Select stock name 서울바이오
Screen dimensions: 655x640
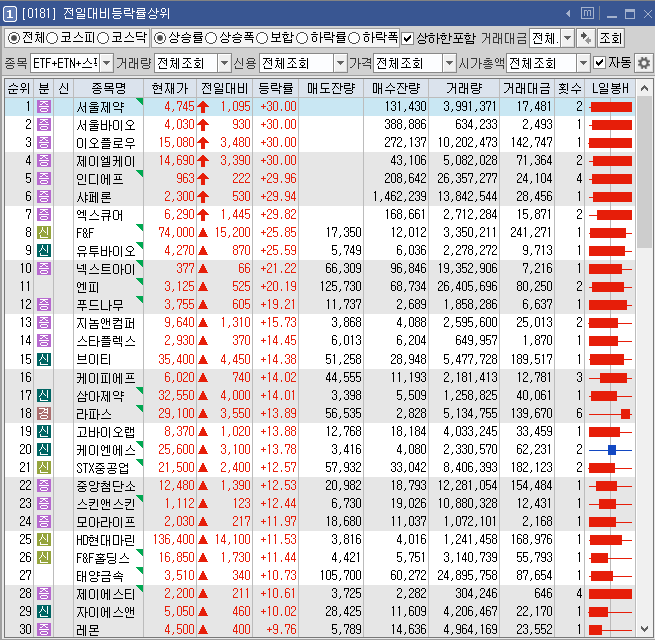click(106, 125)
